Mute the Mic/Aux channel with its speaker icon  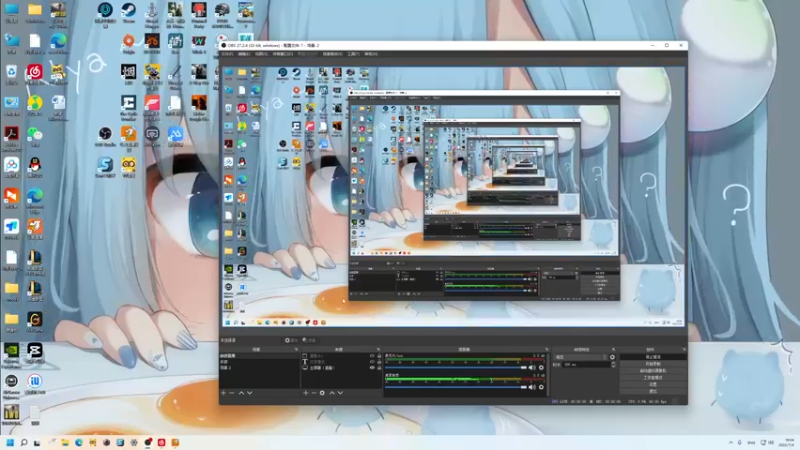[x=533, y=367]
